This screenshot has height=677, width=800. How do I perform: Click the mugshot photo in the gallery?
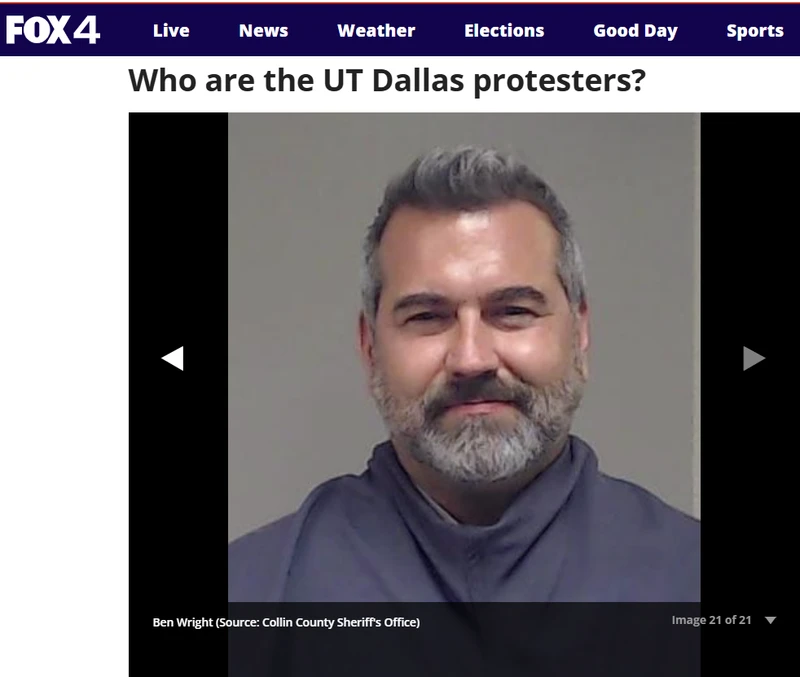pyautogui.click(x=464, y=357)
